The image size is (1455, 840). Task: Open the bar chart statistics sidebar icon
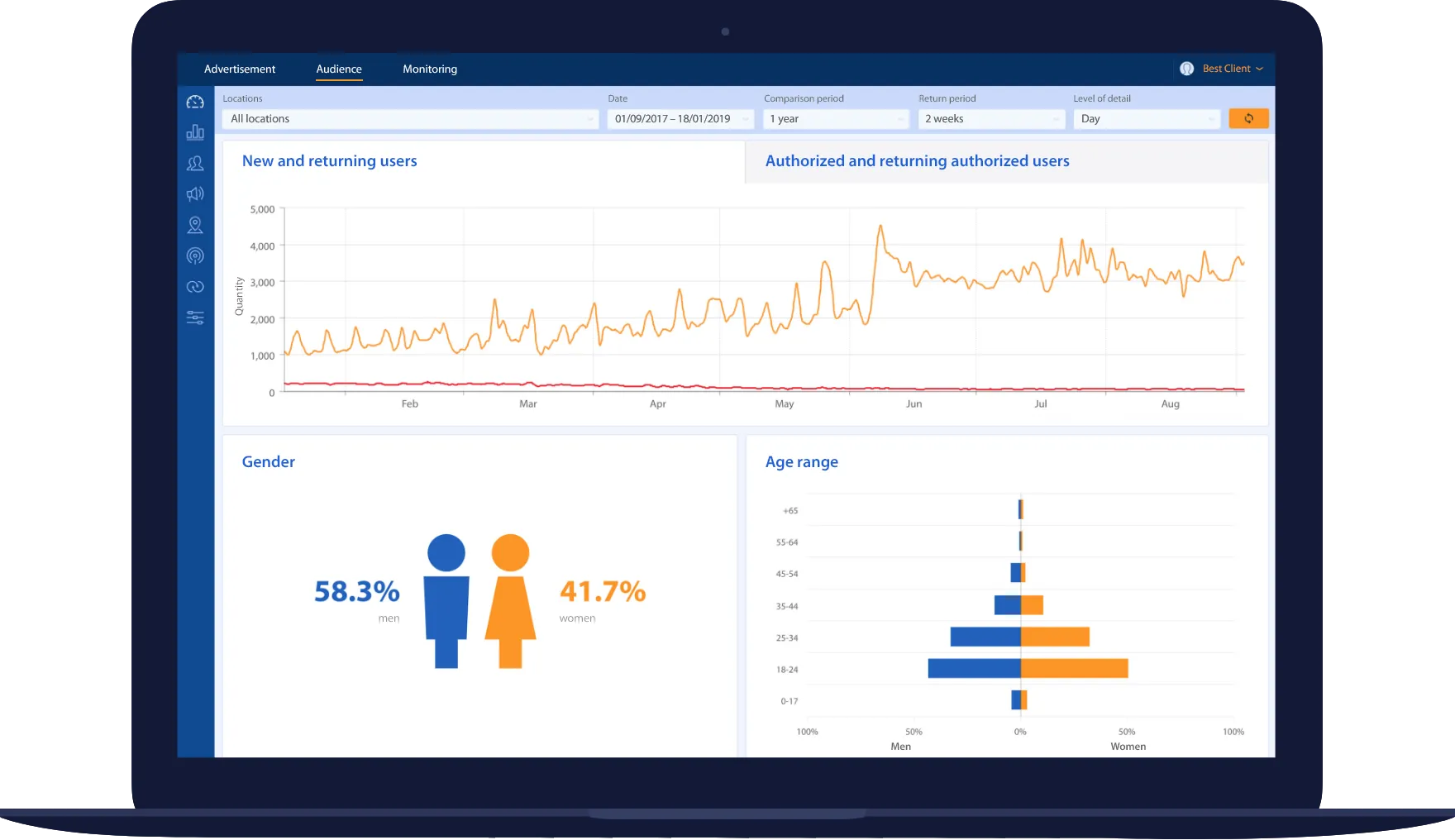tap(195, 132)
